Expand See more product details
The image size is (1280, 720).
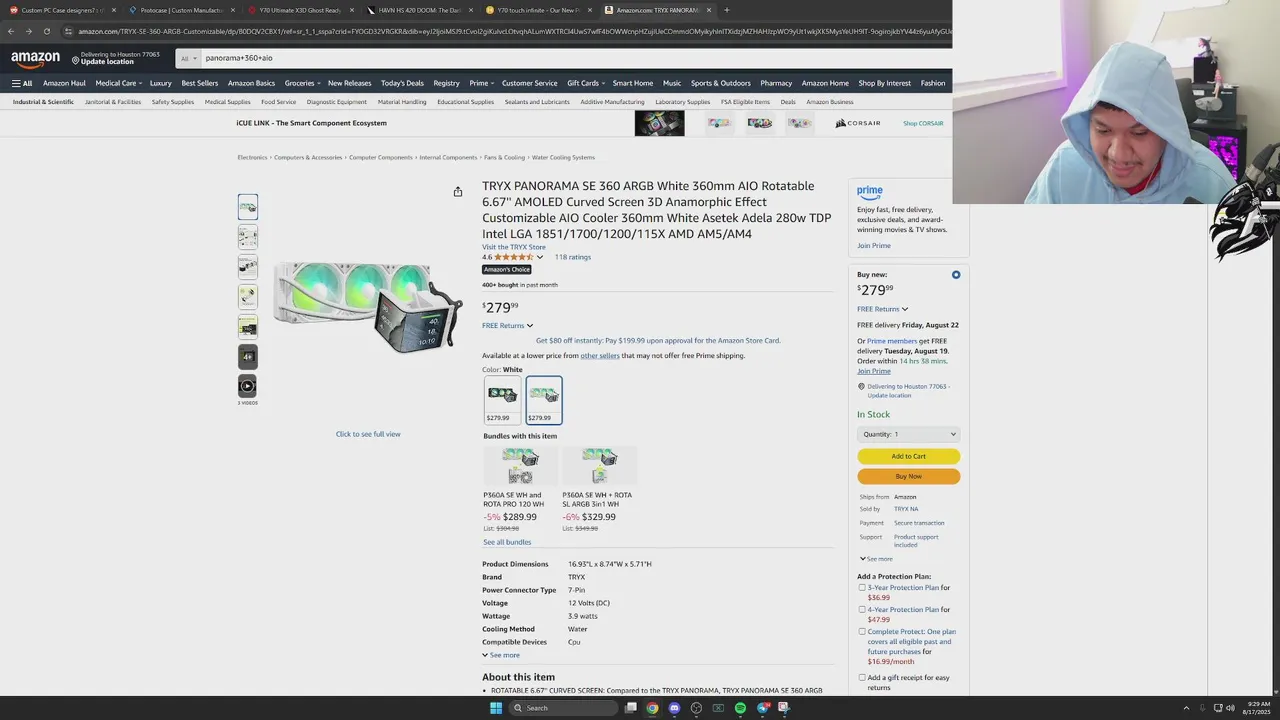[x=501, y=655]
